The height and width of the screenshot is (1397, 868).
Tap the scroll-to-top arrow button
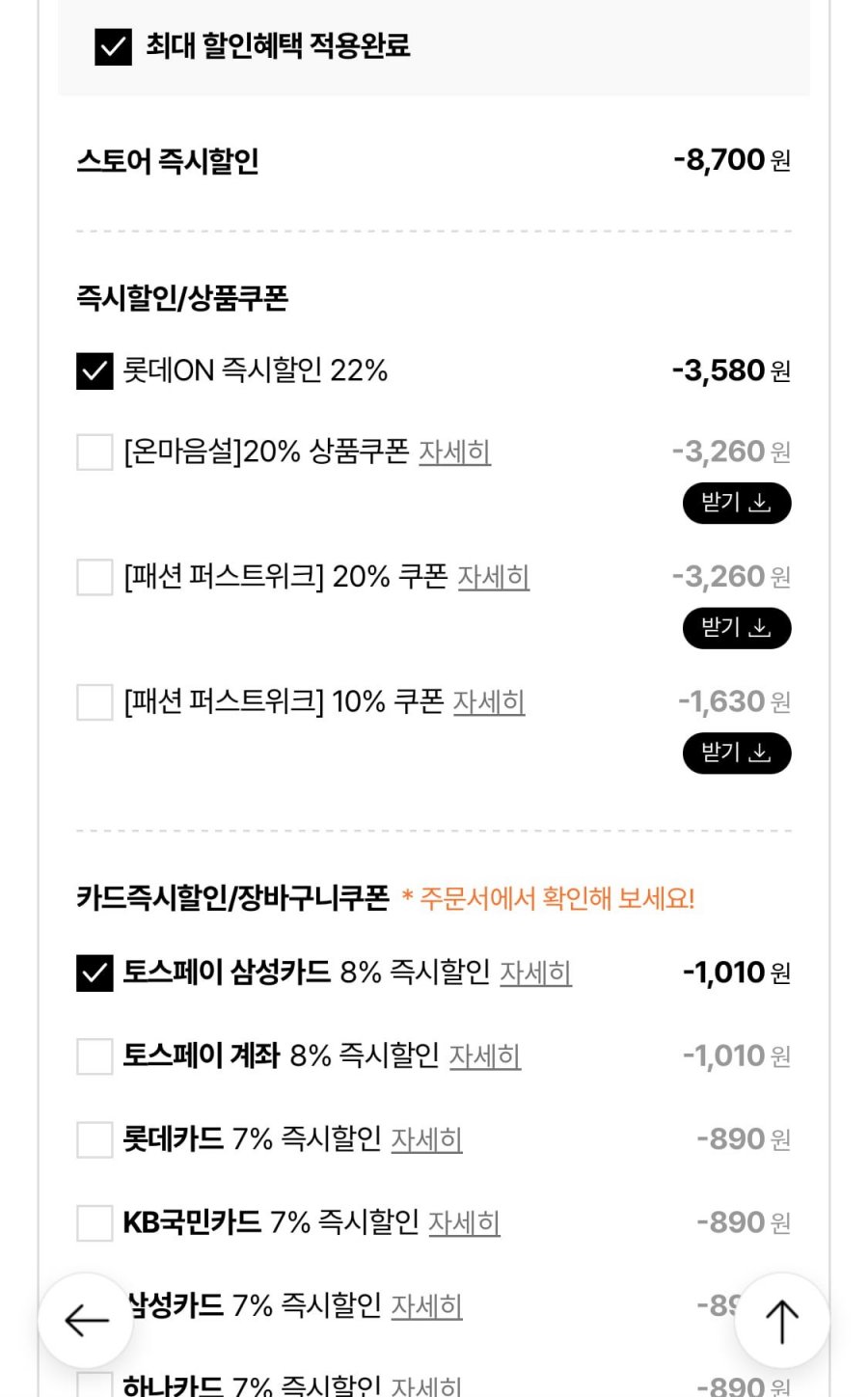tap(781, 1320)
